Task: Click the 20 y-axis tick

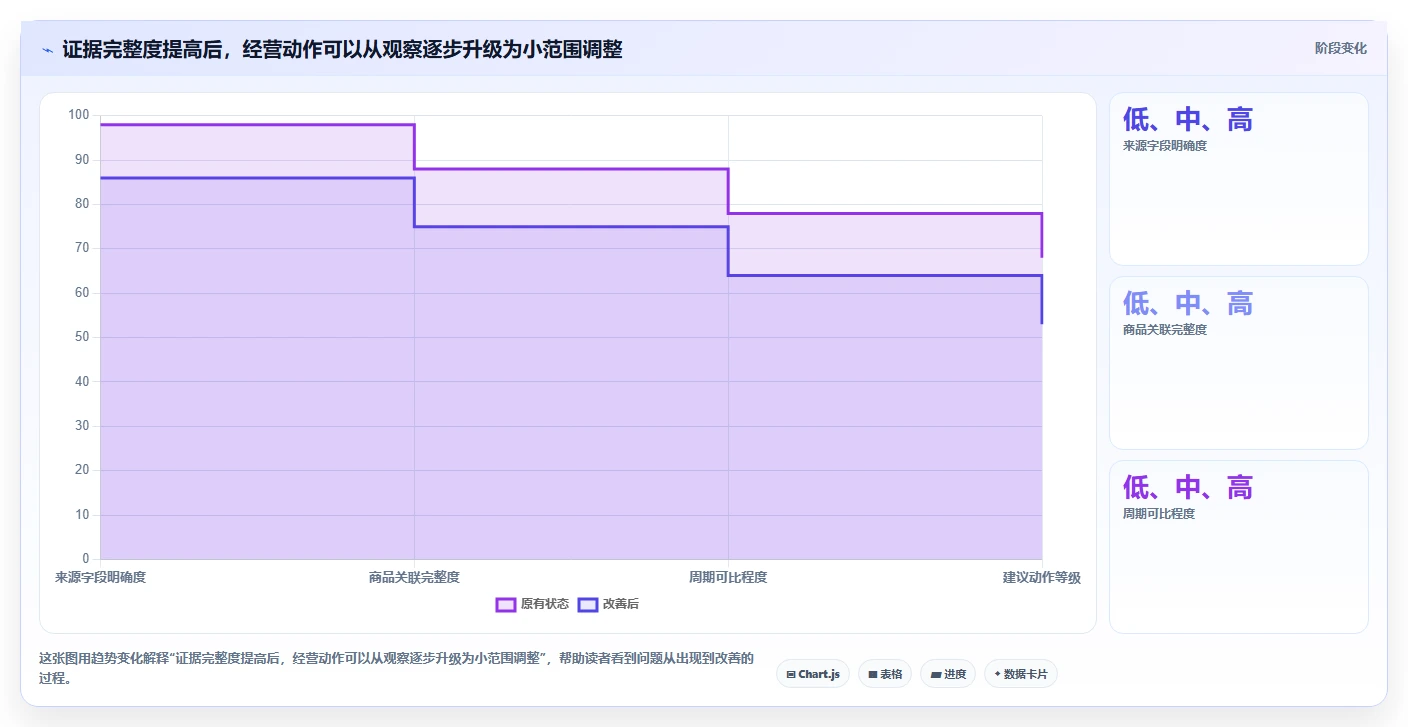Action: [x=82, y=470]
